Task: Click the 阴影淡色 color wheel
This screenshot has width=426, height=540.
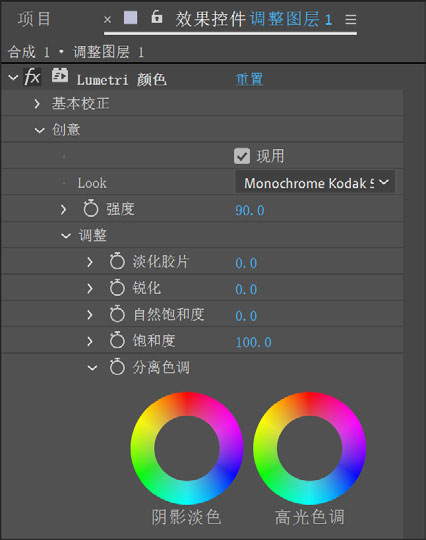Action: coord(187,448)
